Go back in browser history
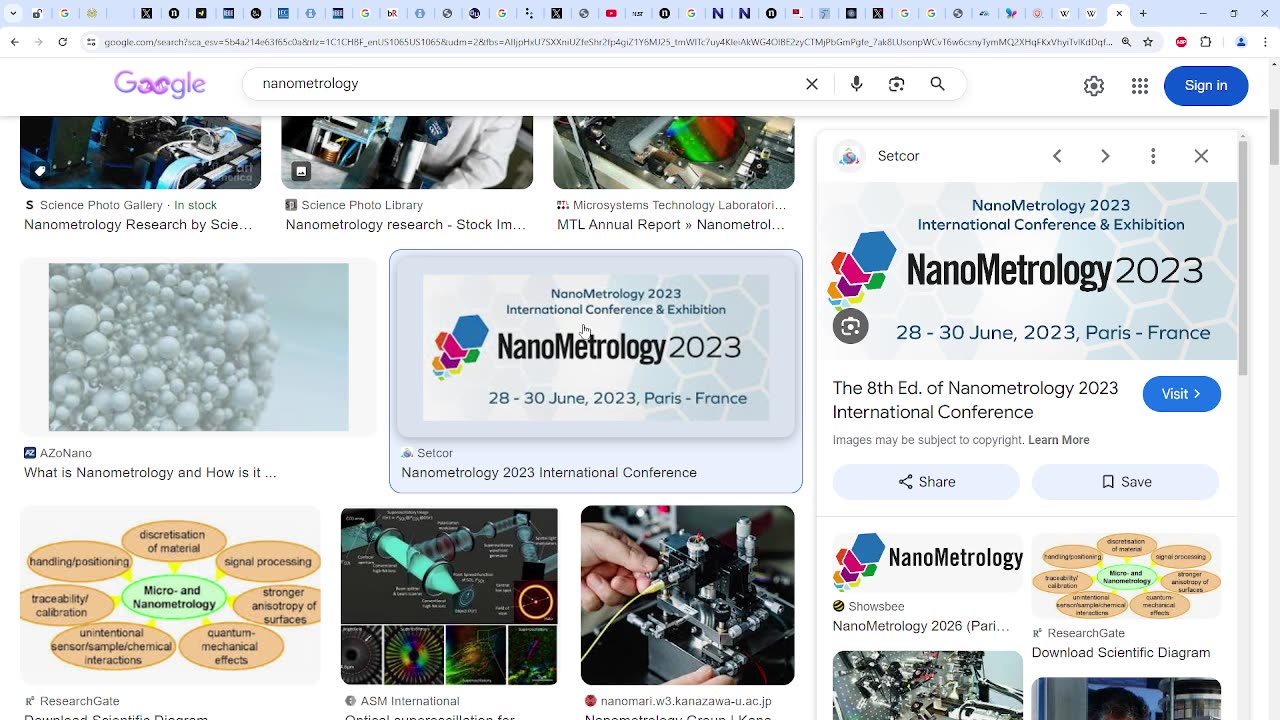The image size is (1280, 720). [x=14, y=42]
